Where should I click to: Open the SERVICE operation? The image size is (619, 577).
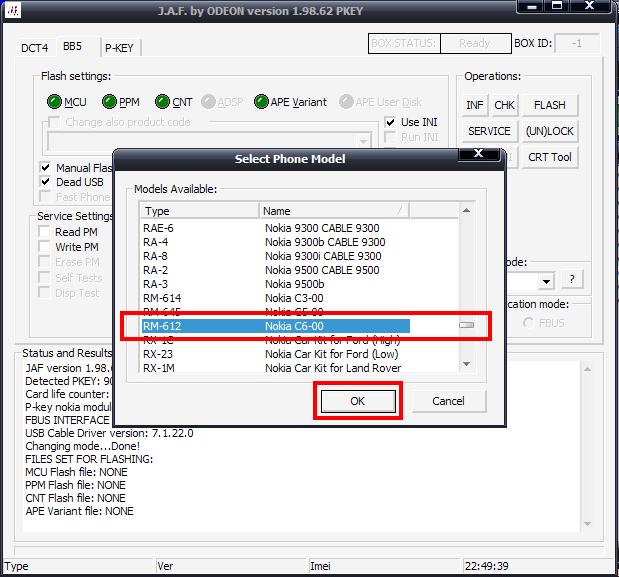coord(490,131)
